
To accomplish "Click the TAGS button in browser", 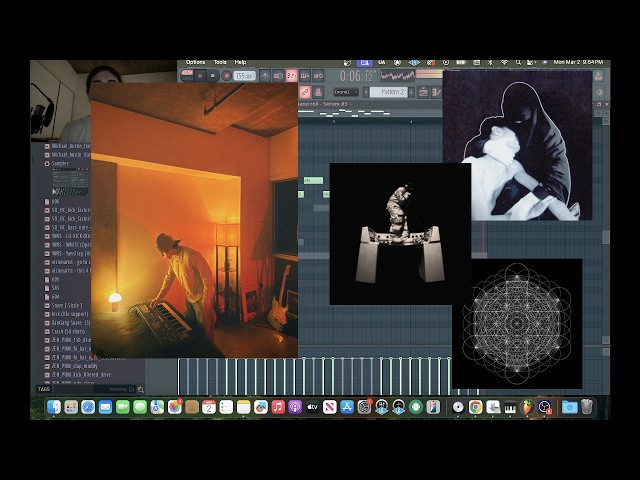I will pyautogui.click(x=44, y=389).
